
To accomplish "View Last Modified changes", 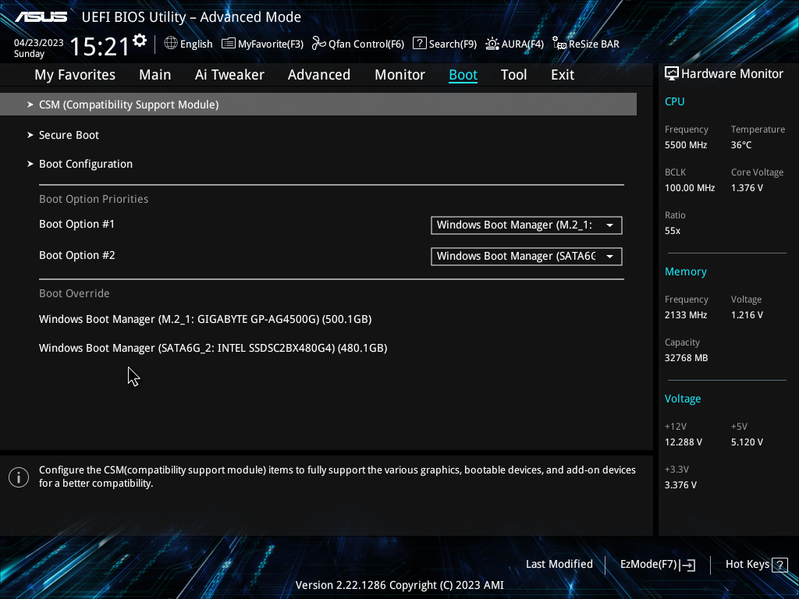I will (x=559, y=564).
